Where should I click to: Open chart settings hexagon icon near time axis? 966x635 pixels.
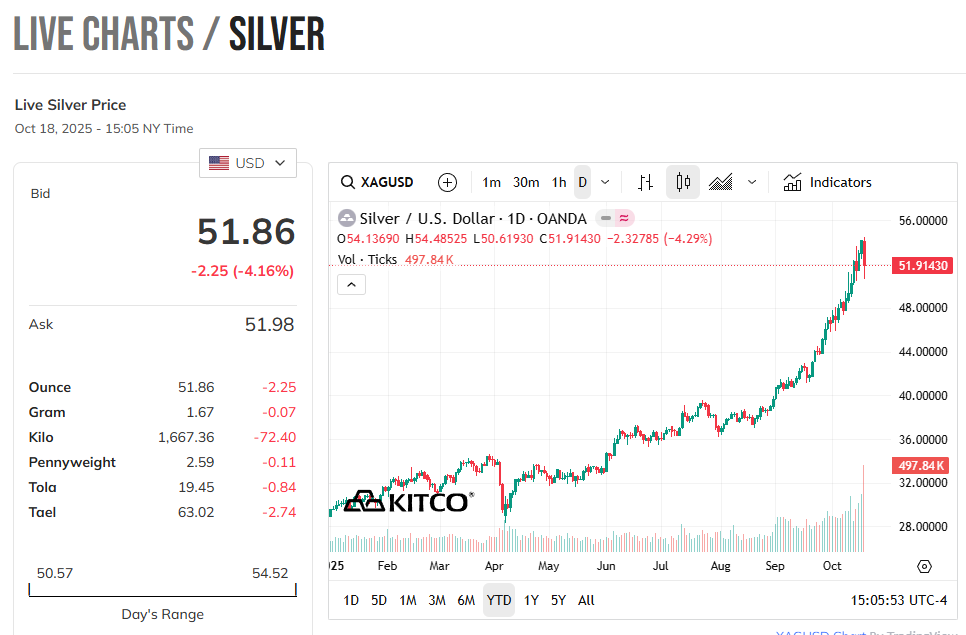pyautogui.click(x=924, y=566)
